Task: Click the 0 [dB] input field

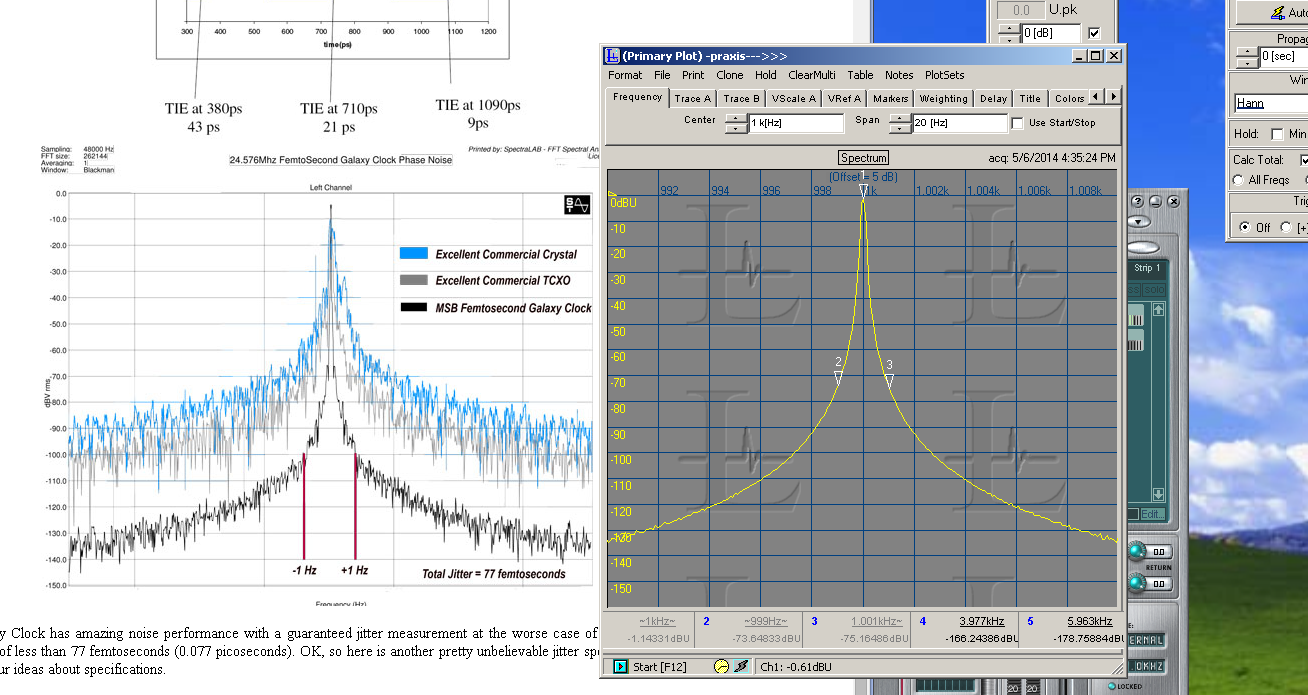Action: coord(1051,33)
